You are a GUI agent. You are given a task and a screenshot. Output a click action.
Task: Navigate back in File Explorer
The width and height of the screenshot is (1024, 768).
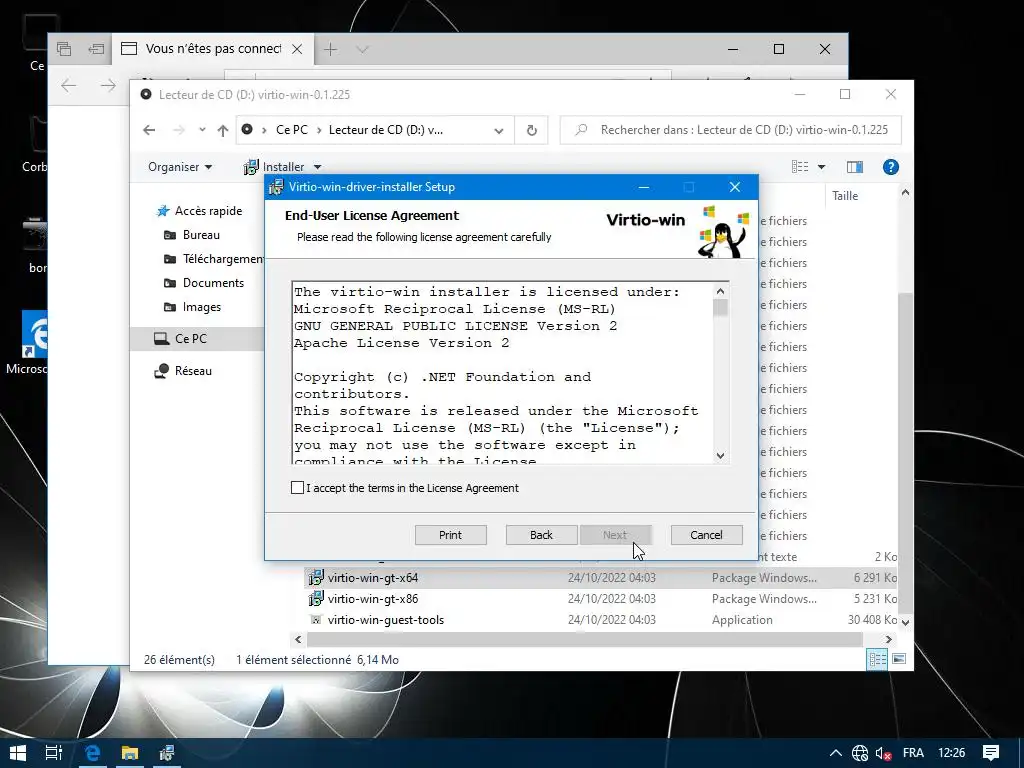(150, 130)
